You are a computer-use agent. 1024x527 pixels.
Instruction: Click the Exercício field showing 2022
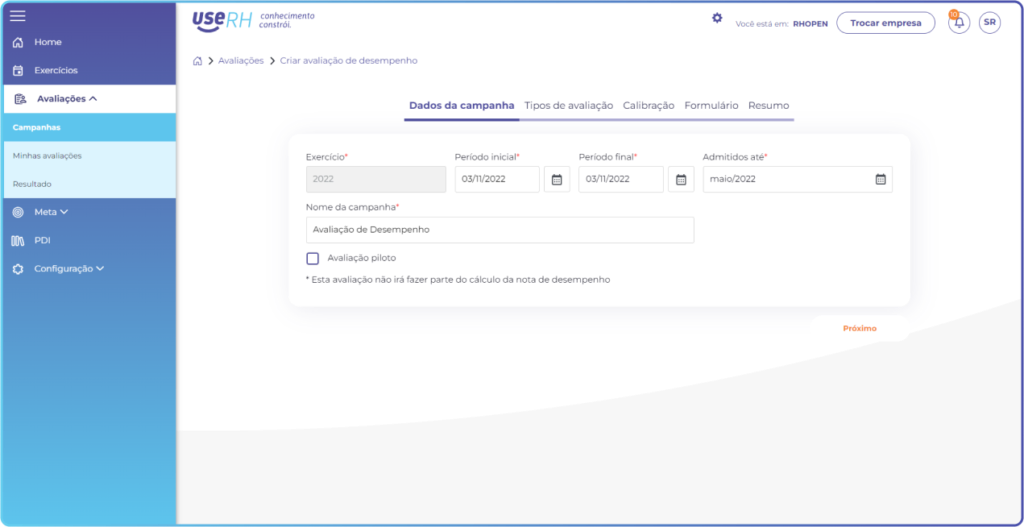tap(376, 180)
